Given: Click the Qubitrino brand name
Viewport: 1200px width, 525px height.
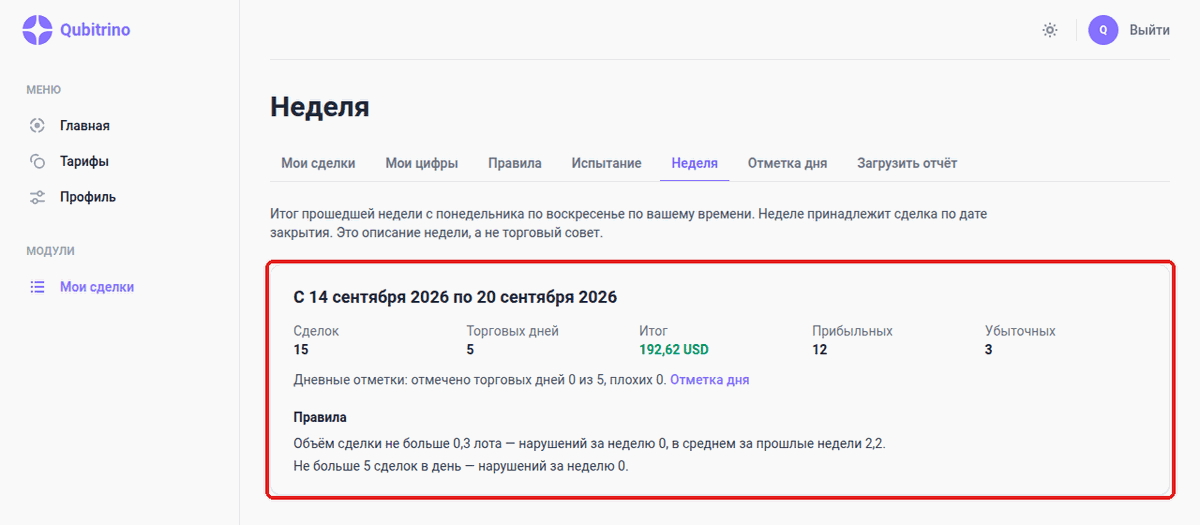Looking at the screenshot, I should click(x=95, y=30).
